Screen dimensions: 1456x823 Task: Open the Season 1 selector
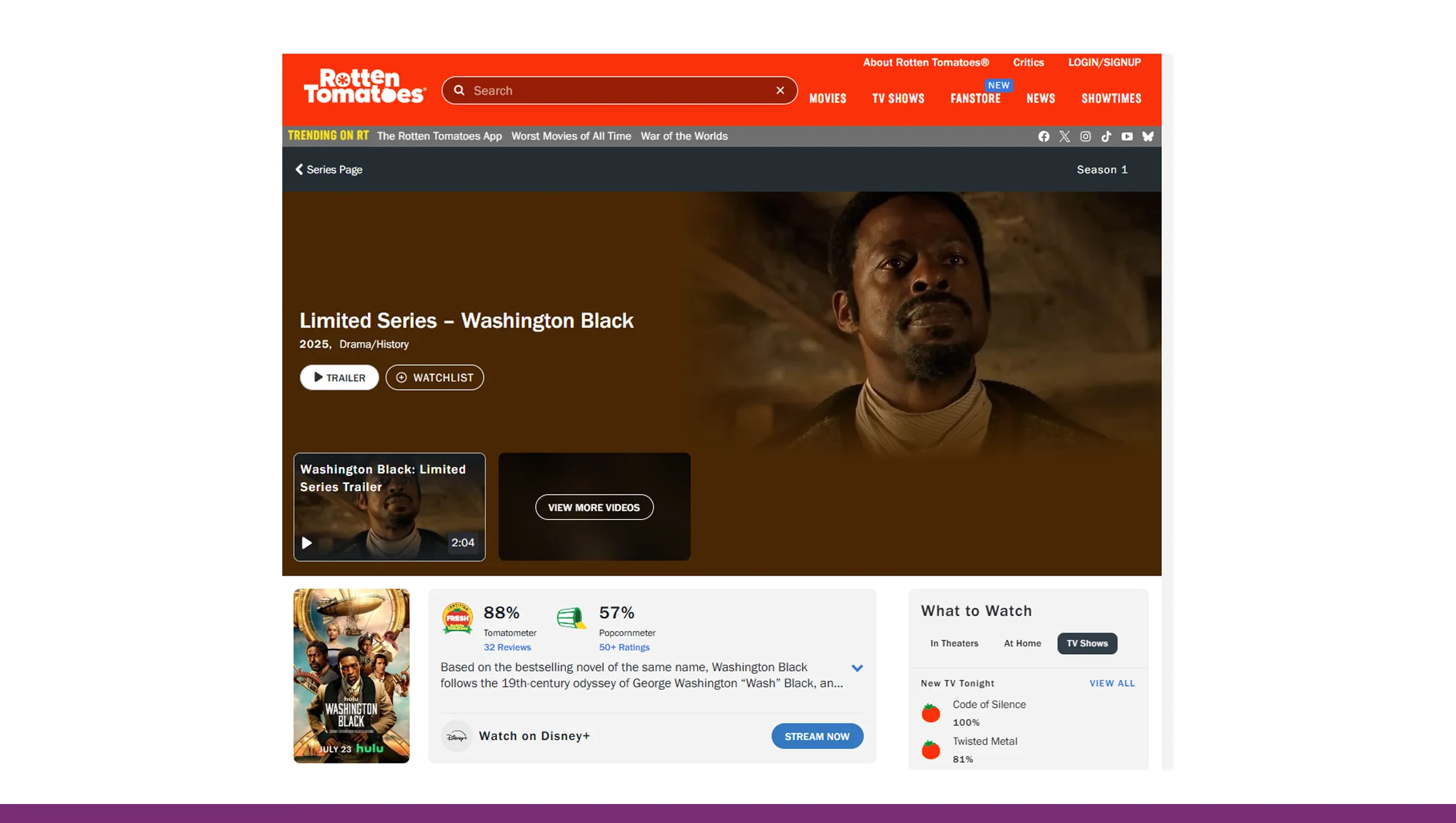point(1102,170)
